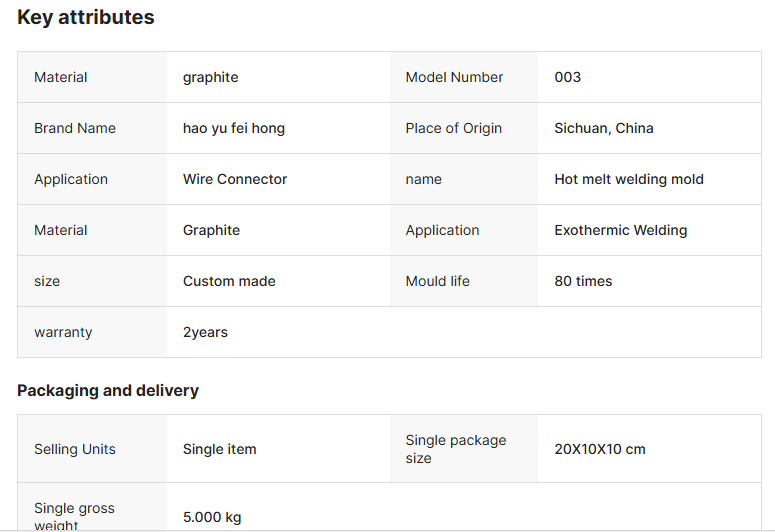Select the Mould life label
Image resolution: width=775 pixels, height=532 pixels.
437,281
